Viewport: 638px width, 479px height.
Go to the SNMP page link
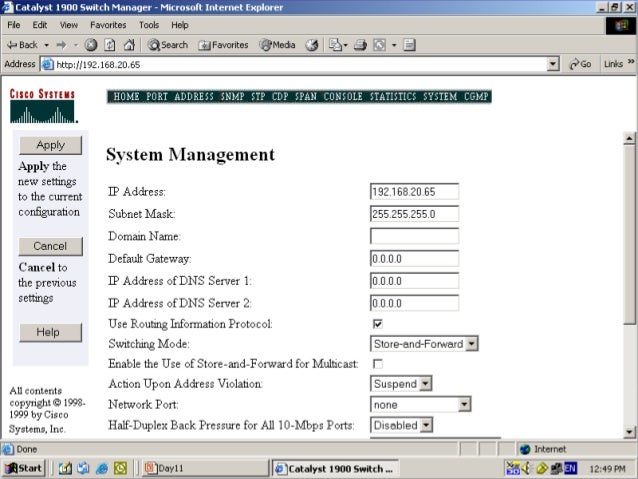point(232,96)
